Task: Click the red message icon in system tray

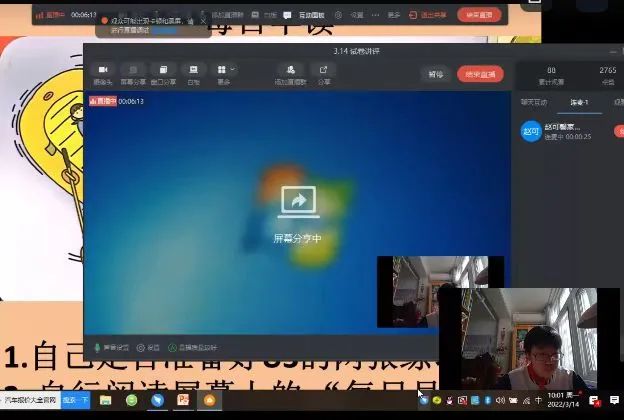Action: click(594, 400)
